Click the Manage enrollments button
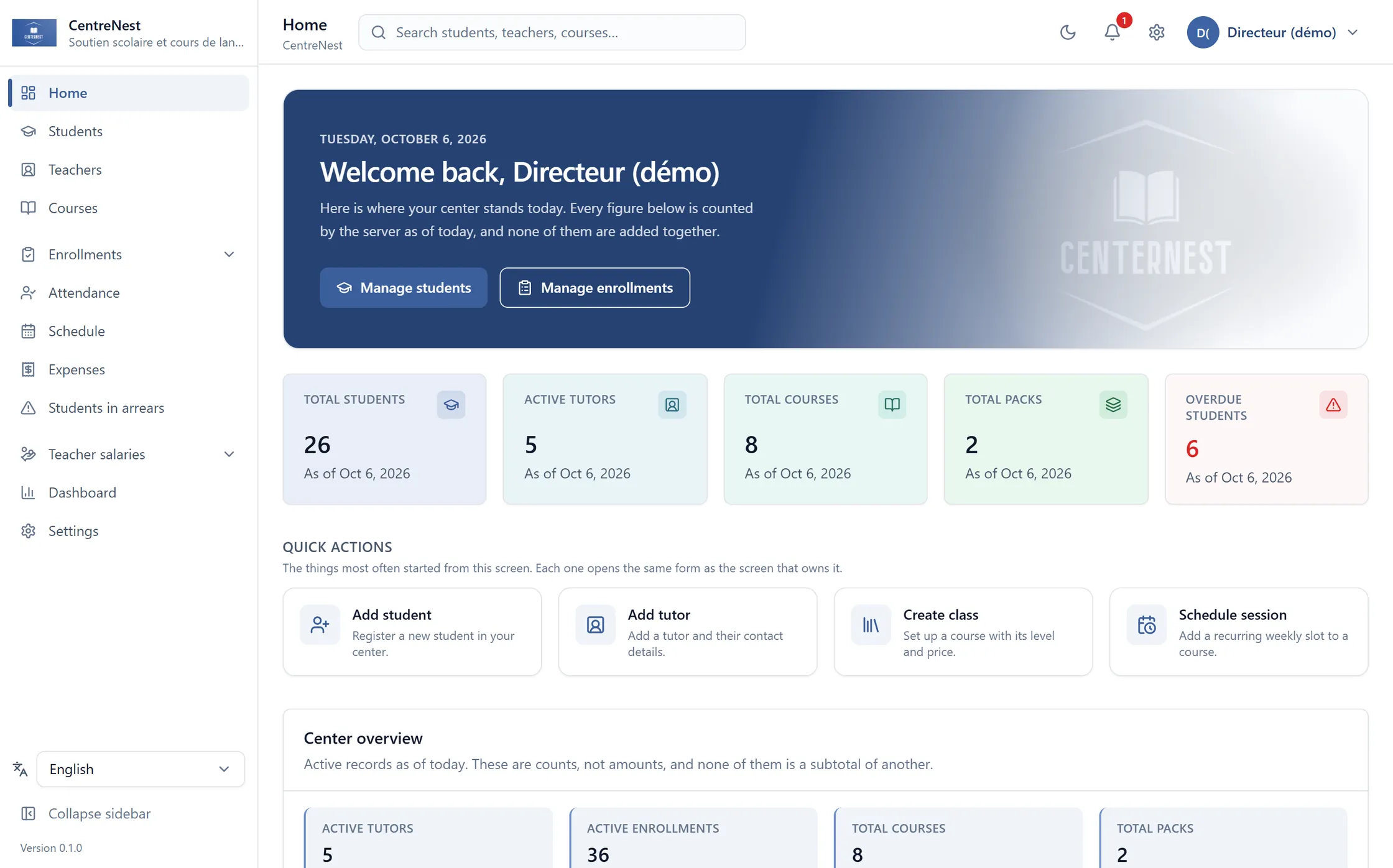The image size is (1393, 868). [x=595, y=287]
